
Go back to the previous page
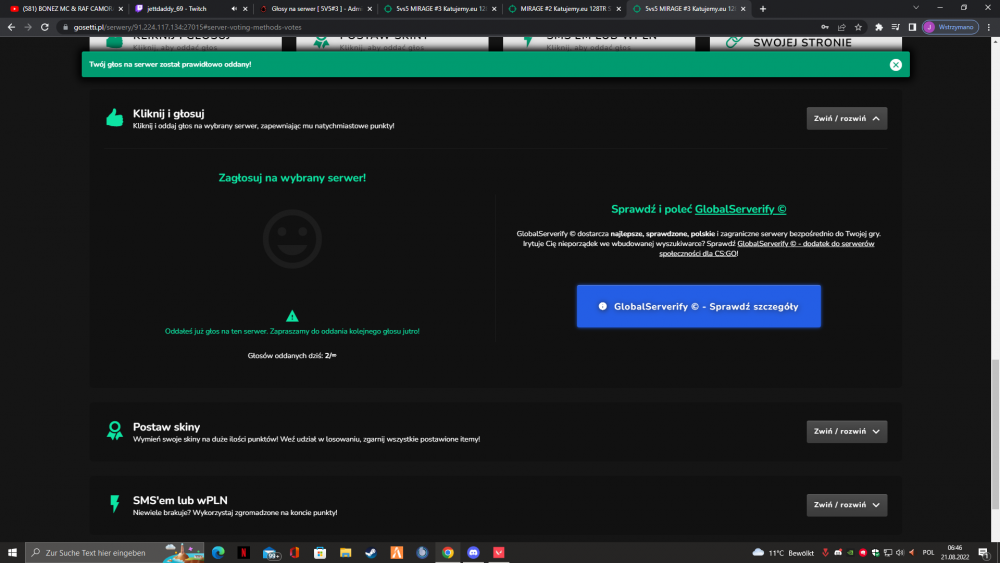tap(11, 27)
